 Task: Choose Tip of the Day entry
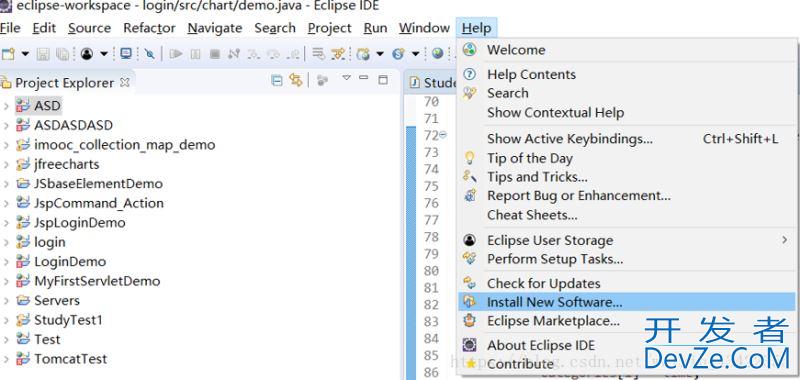(x=627, y=158)
